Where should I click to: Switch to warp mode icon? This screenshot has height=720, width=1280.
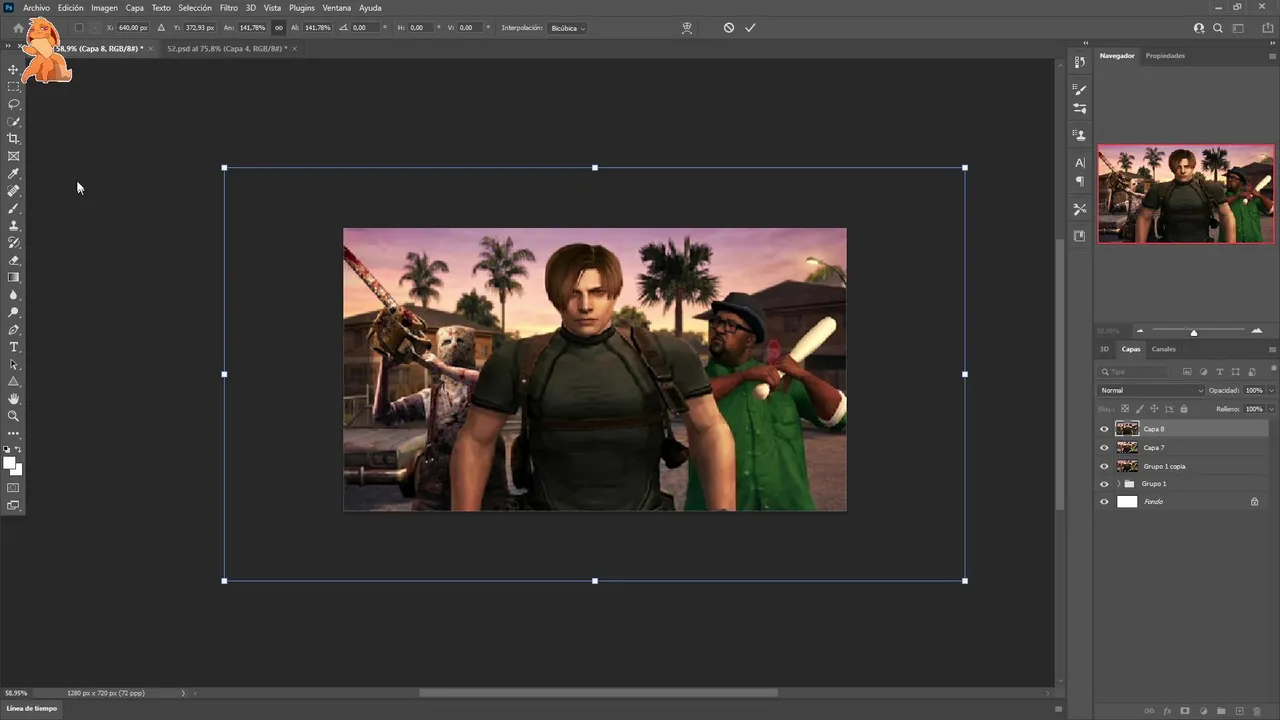point(687,28)
